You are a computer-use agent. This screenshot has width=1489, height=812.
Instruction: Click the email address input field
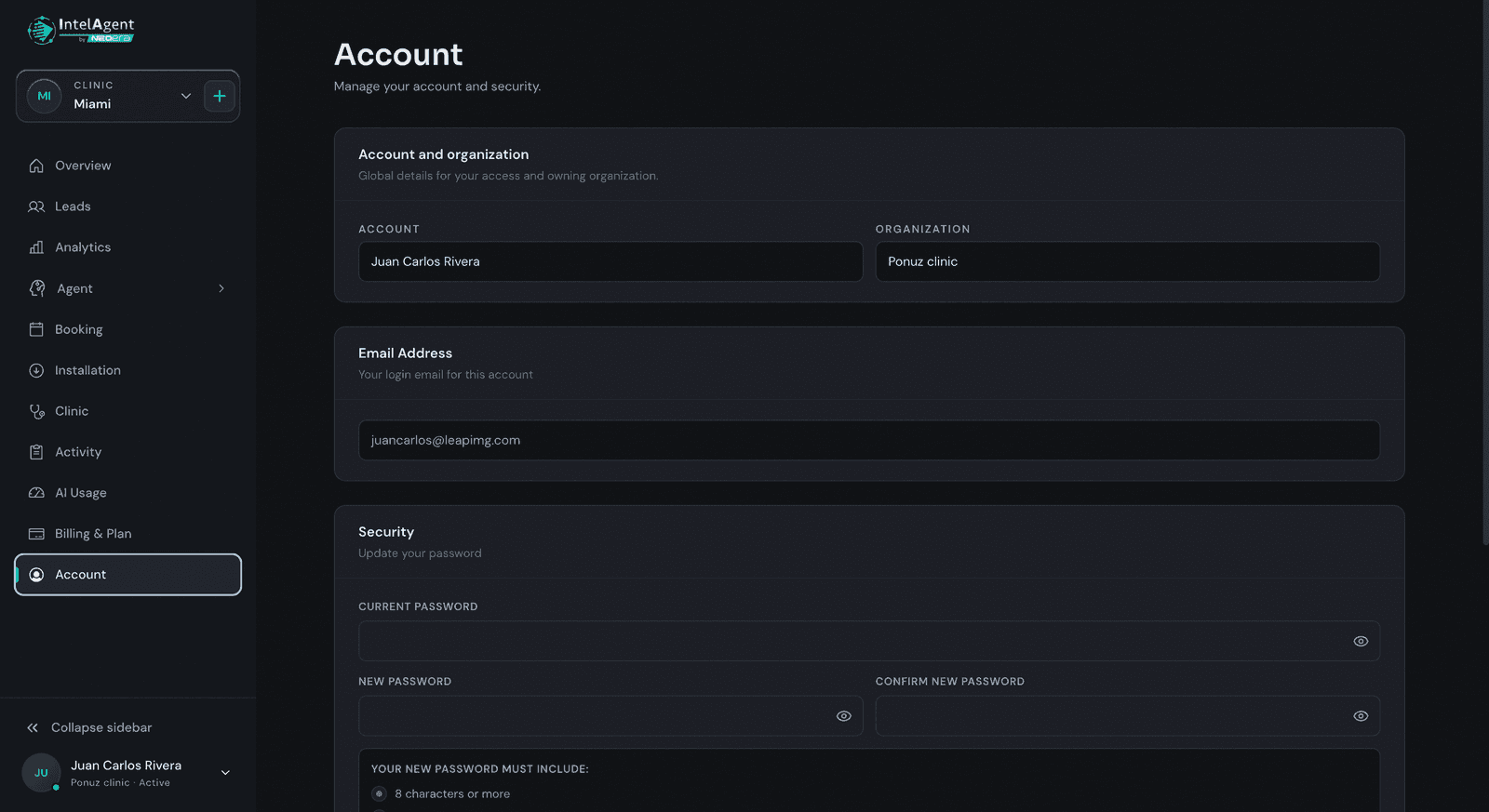(869, 440)
